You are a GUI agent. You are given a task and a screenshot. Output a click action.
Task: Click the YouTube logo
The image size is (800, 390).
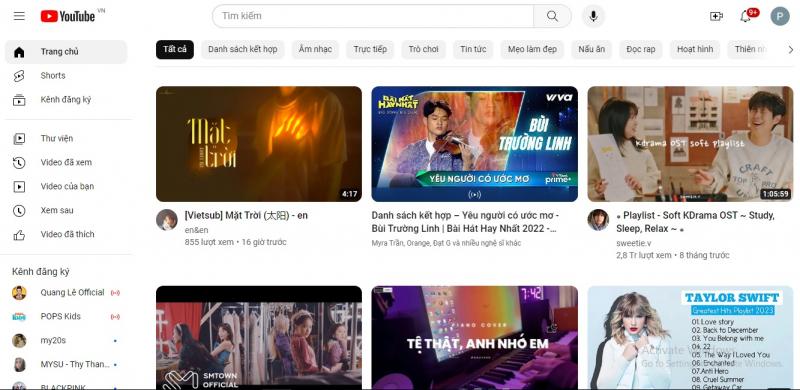68,16
